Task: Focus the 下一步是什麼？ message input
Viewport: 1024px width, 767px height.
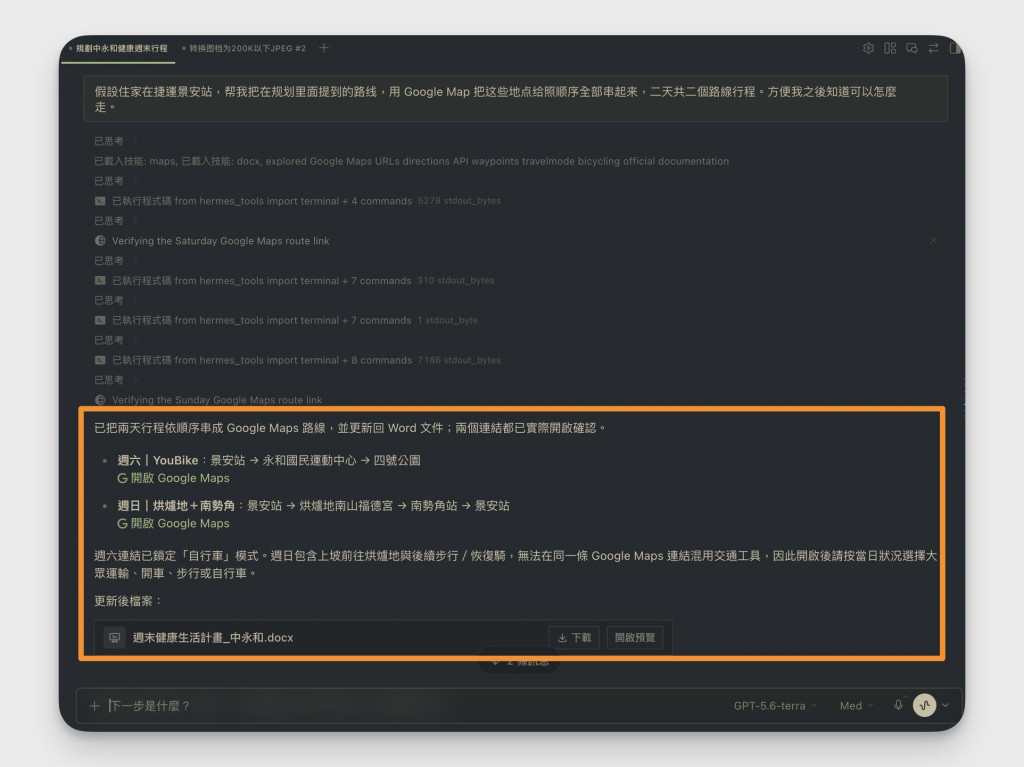Action: (x=411, y=706)
